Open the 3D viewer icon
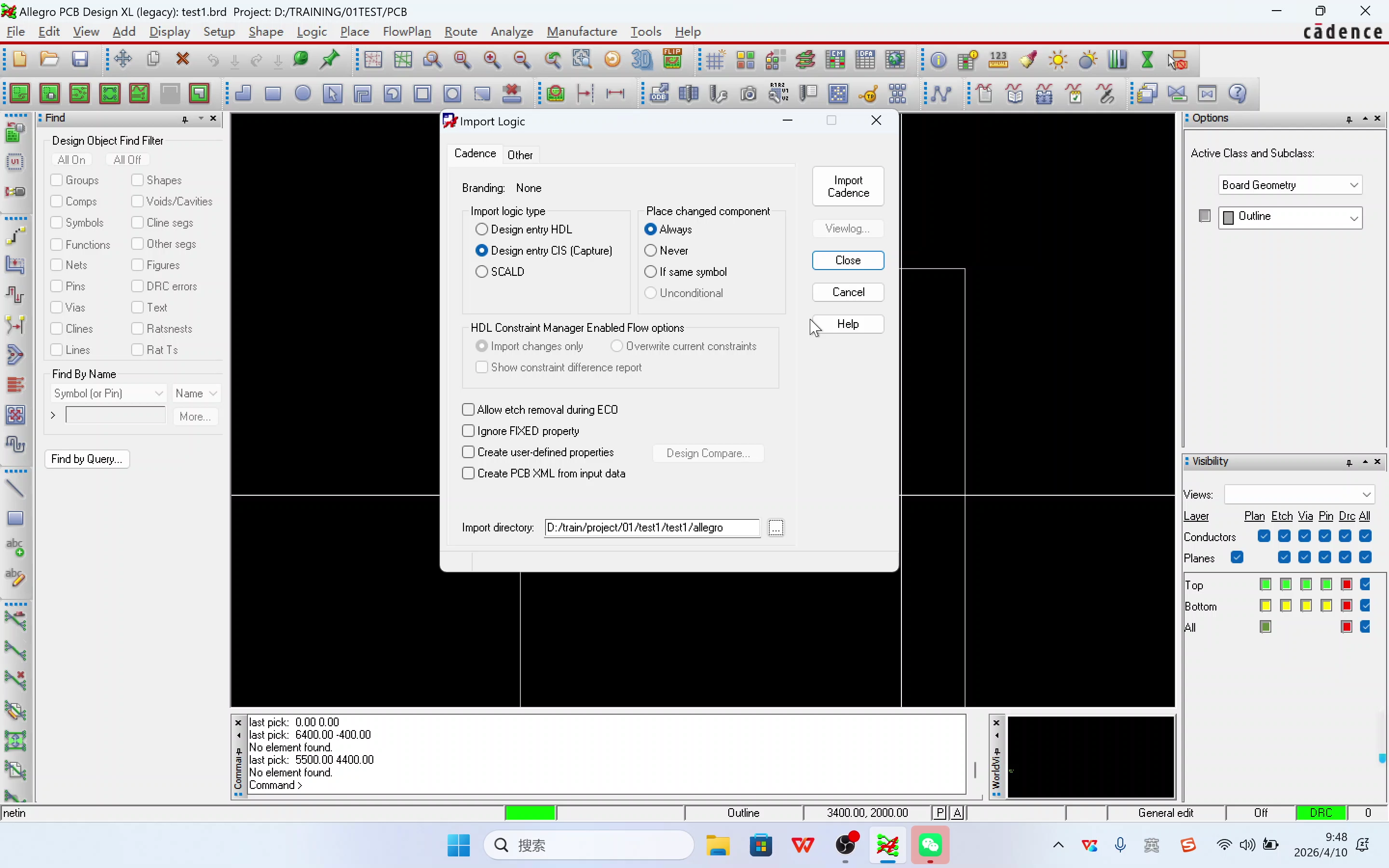Screen dimensions: 1389x868 642,59
